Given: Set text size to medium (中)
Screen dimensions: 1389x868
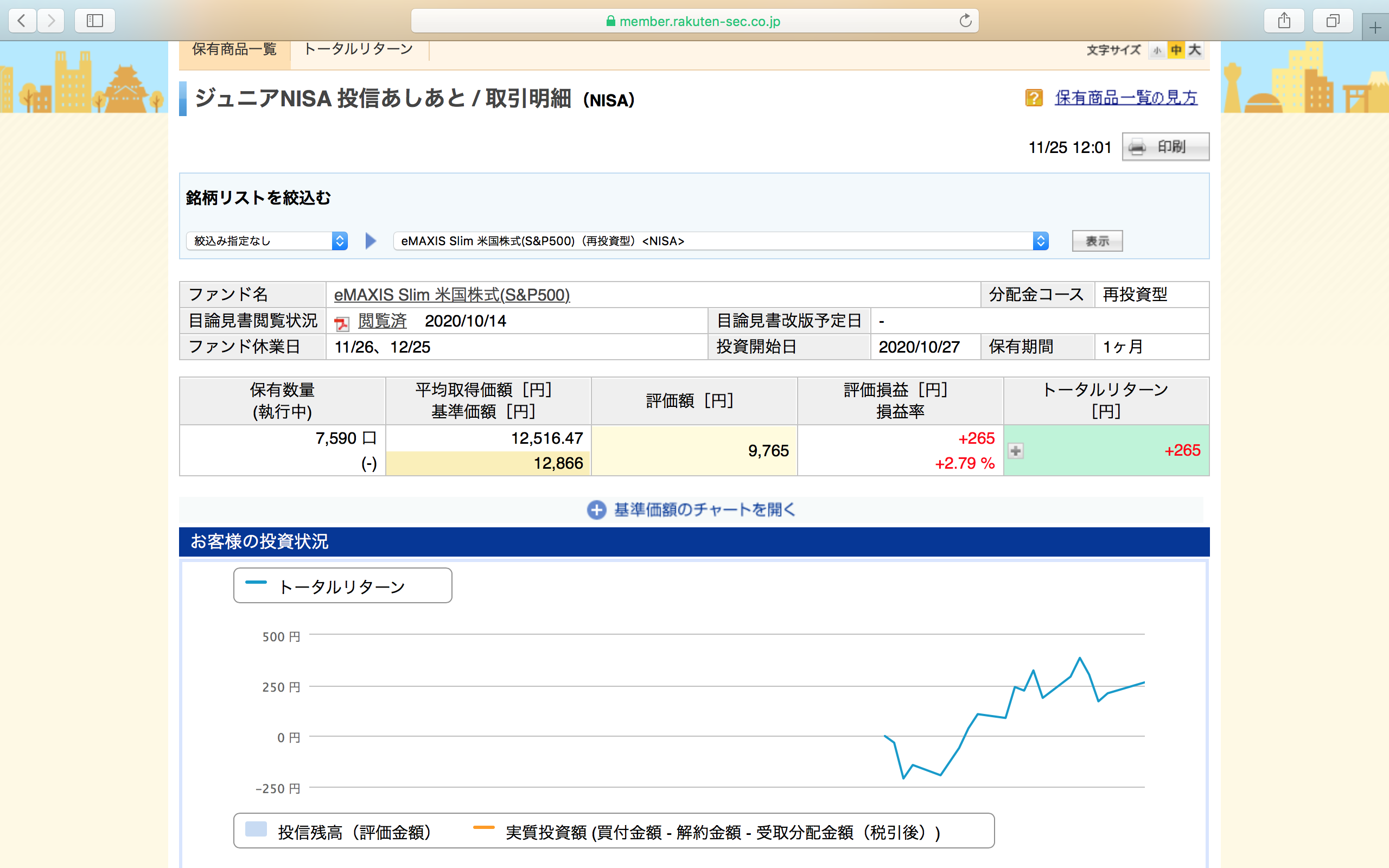Looking at the screenshot, I should click(1176, 50).
